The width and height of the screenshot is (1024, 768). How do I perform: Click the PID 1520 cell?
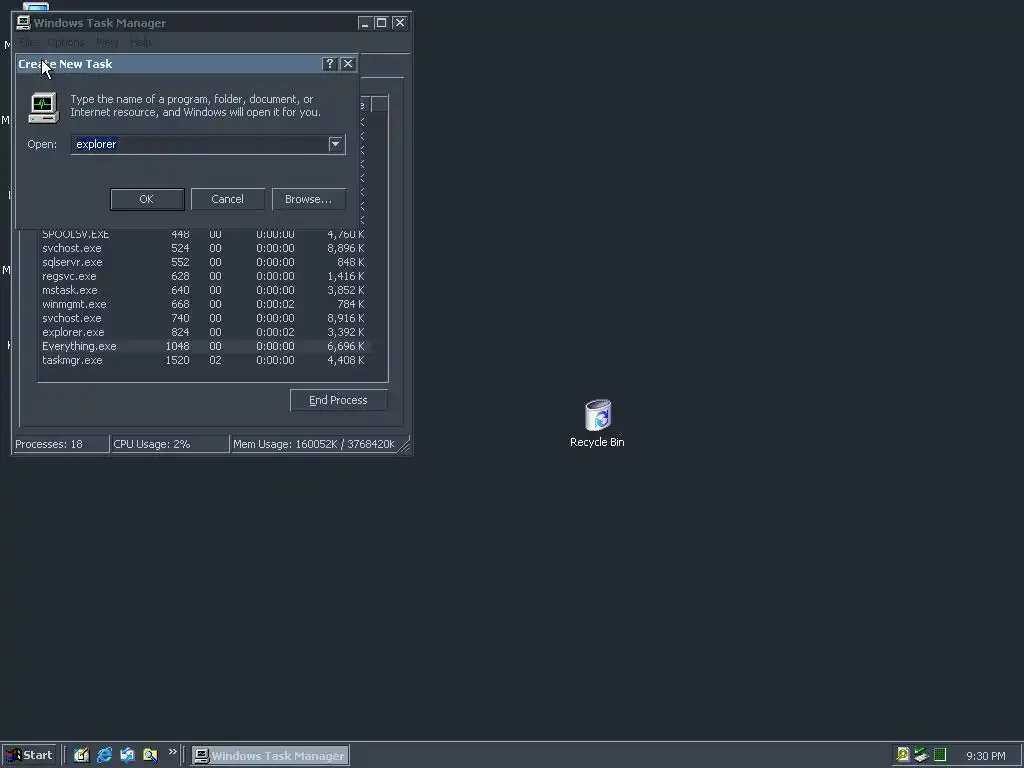177,360
